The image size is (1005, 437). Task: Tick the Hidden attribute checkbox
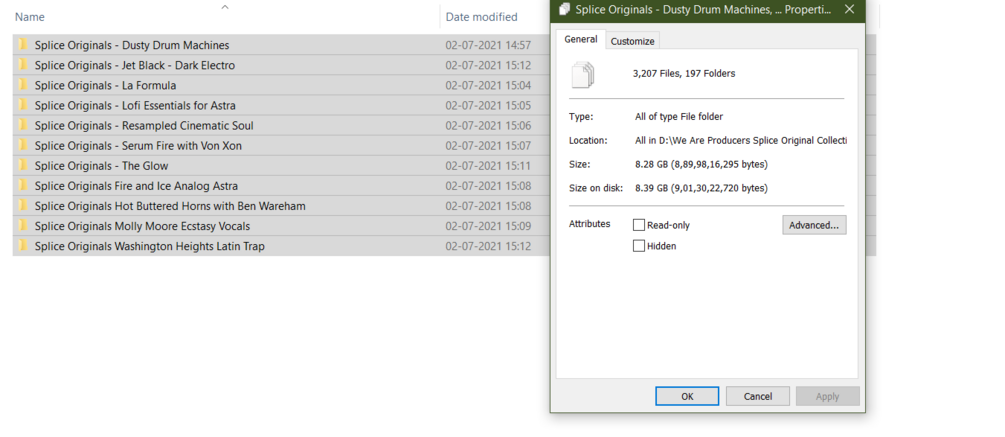pyautogui.click(x=638, y=245)
